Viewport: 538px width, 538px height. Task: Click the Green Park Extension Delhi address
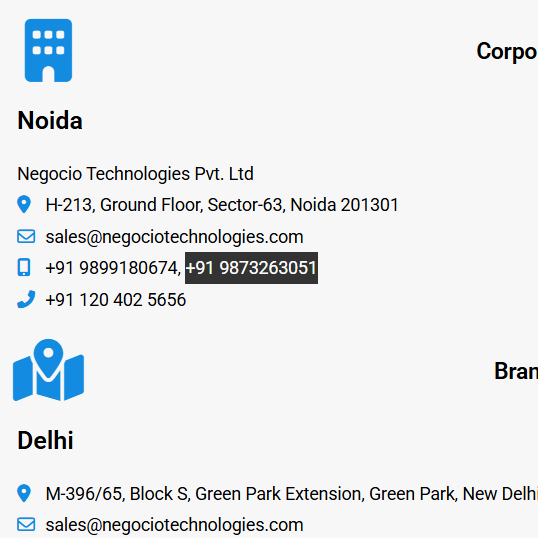tap(292, 494)
